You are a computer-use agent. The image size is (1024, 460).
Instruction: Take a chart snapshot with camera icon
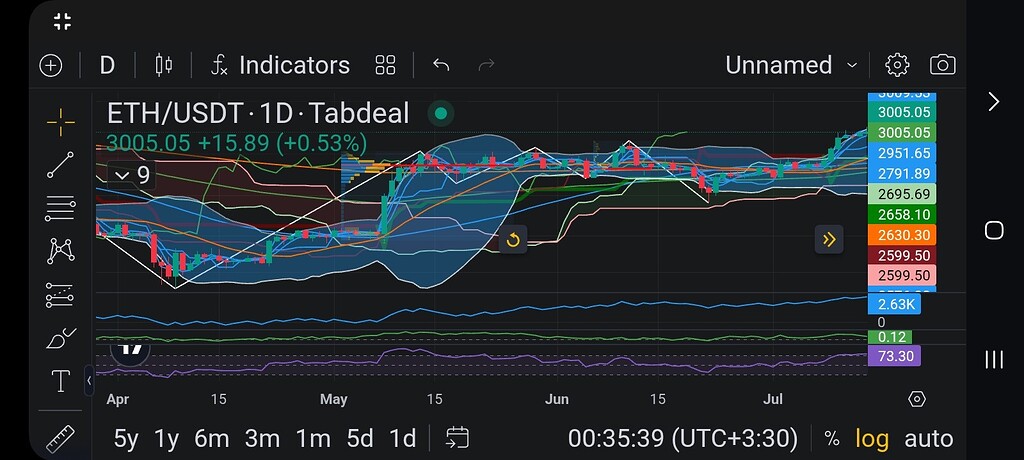[942, 65]
